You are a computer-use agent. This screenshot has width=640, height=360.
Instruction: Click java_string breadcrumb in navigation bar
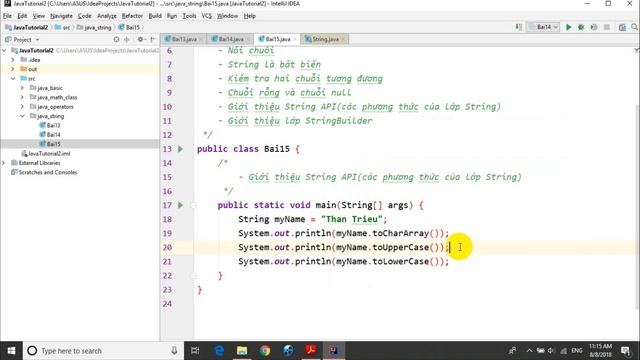click(94, 27)
